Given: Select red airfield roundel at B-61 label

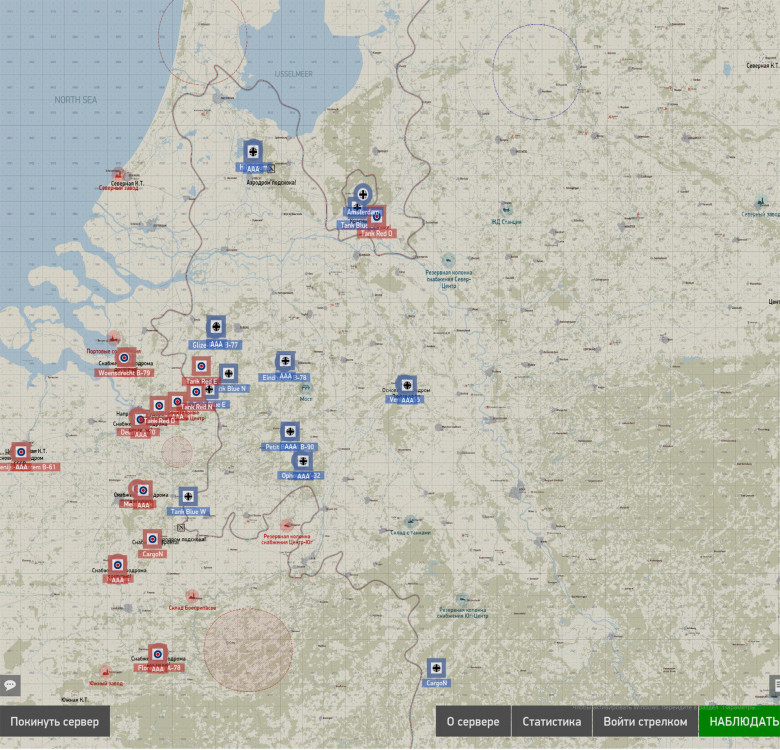Looking at the screenshot, I should pyautogui.click(x=21, y=452).
